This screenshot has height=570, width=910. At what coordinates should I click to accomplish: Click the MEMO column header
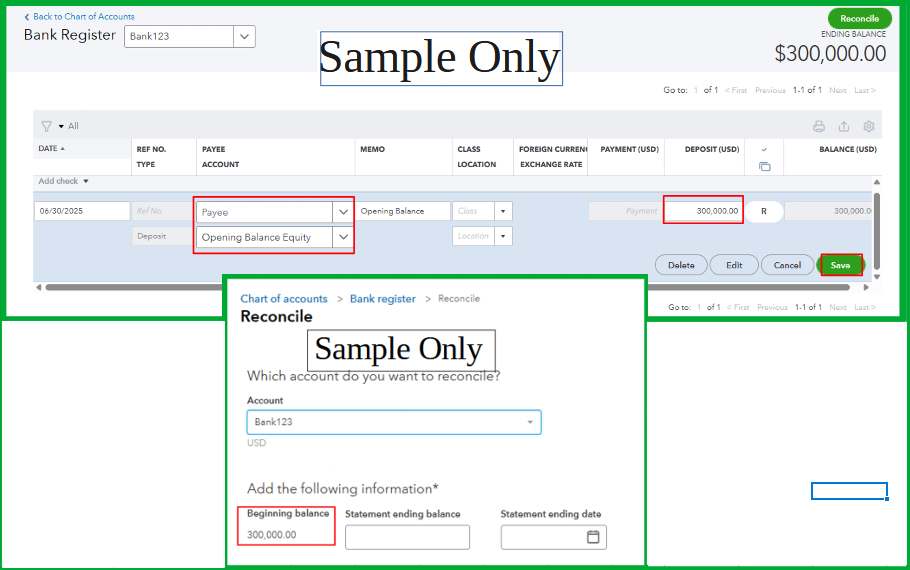[x=373, y=150]
